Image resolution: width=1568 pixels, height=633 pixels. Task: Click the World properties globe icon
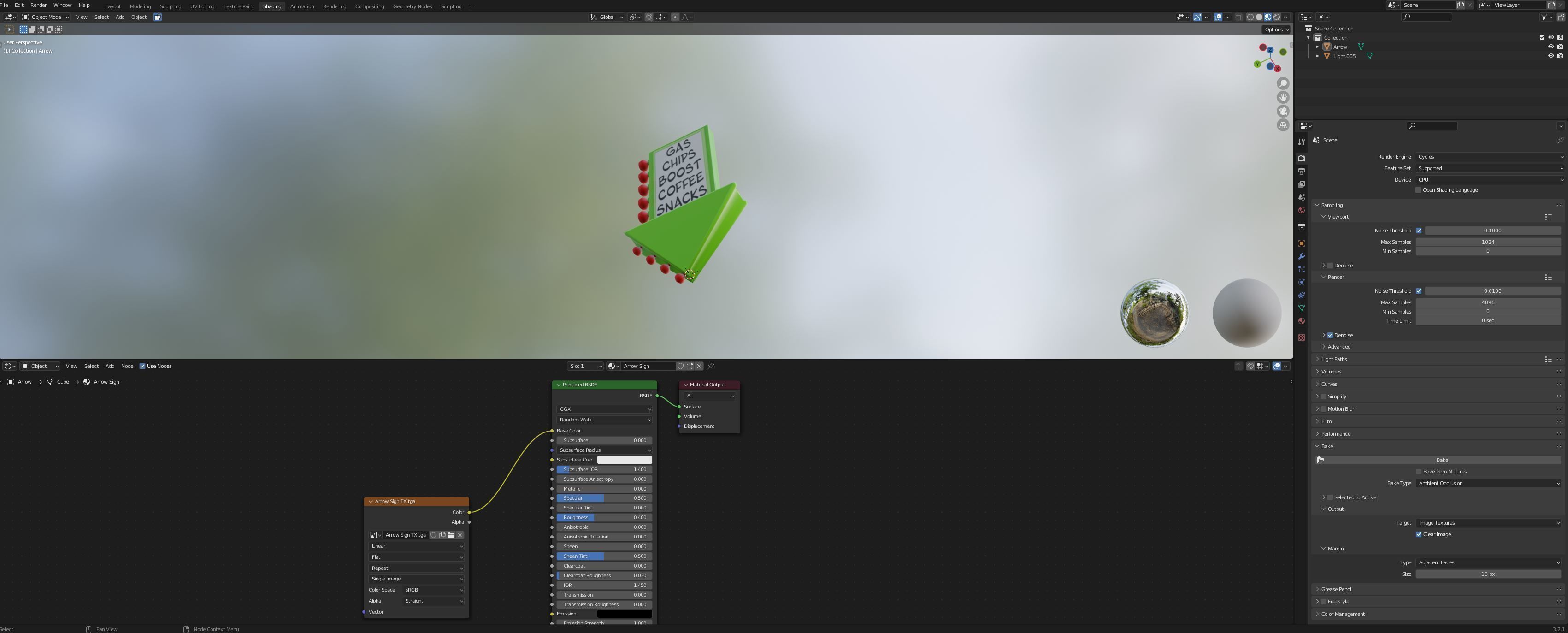(x=1302, y=211)
